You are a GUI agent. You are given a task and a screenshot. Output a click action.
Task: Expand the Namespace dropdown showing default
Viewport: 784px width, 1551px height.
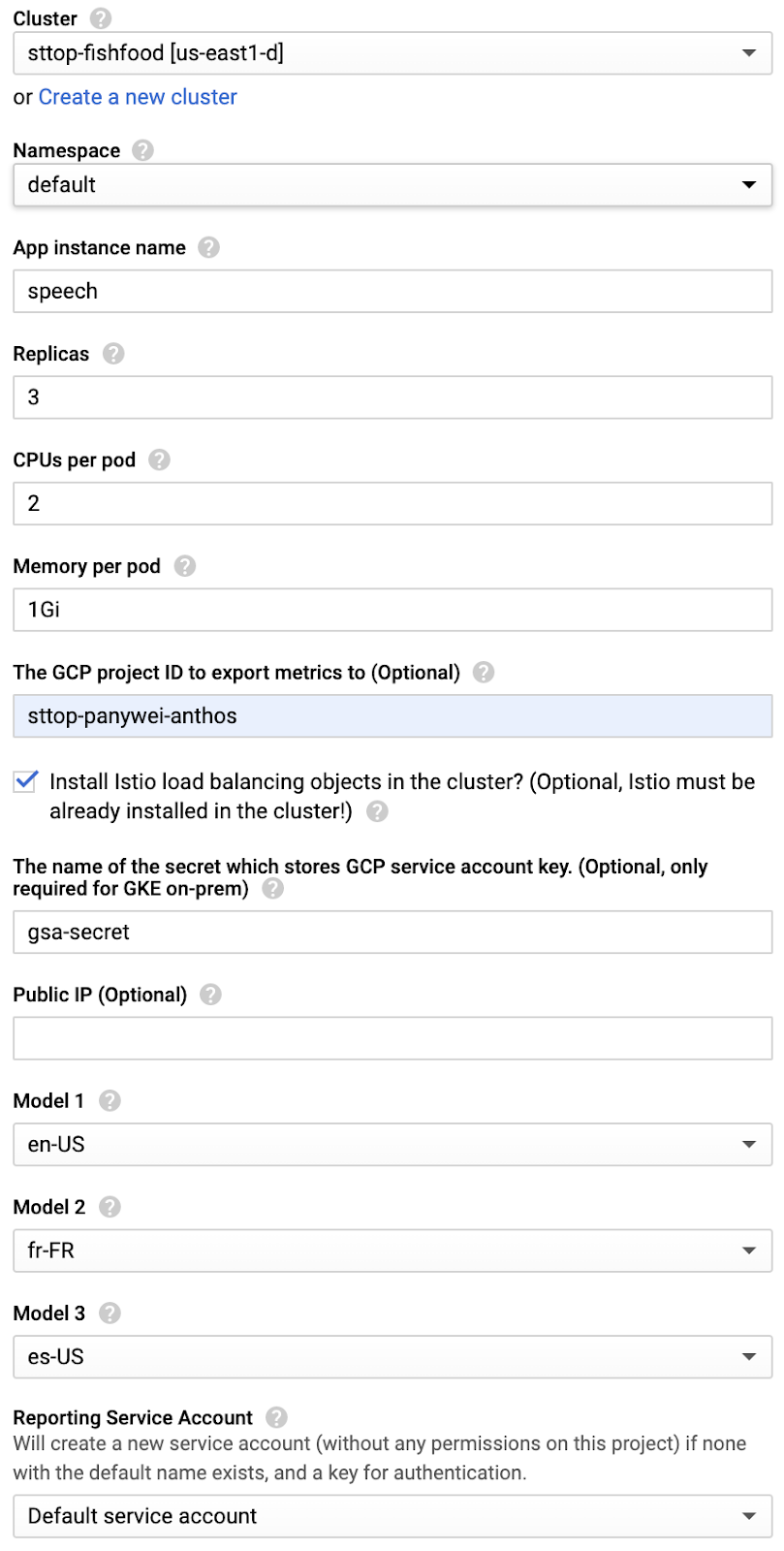coord(392,185)
